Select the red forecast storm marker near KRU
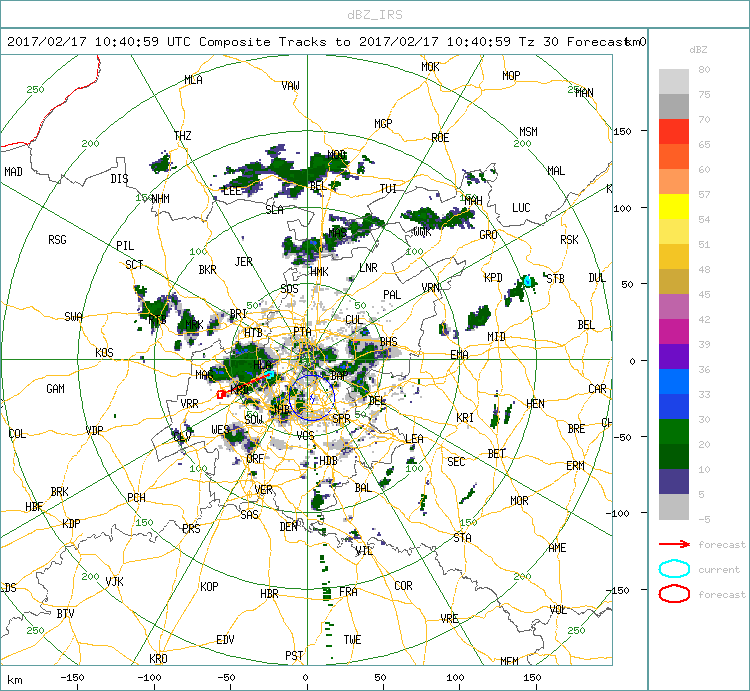The image size is (750, 691). tap(221, 395)
